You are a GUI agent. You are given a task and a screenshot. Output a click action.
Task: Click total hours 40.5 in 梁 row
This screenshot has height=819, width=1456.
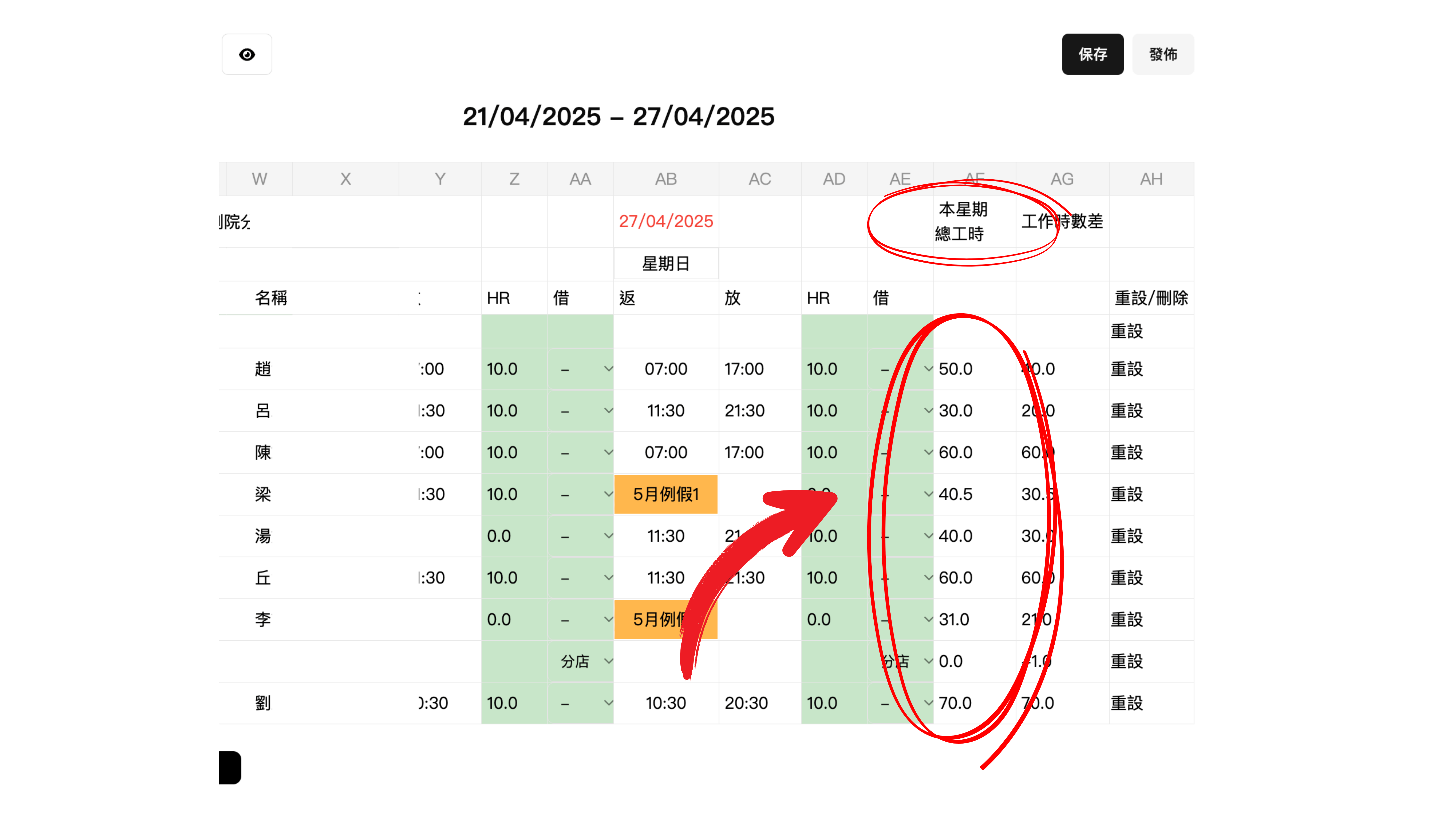[975, 495]
